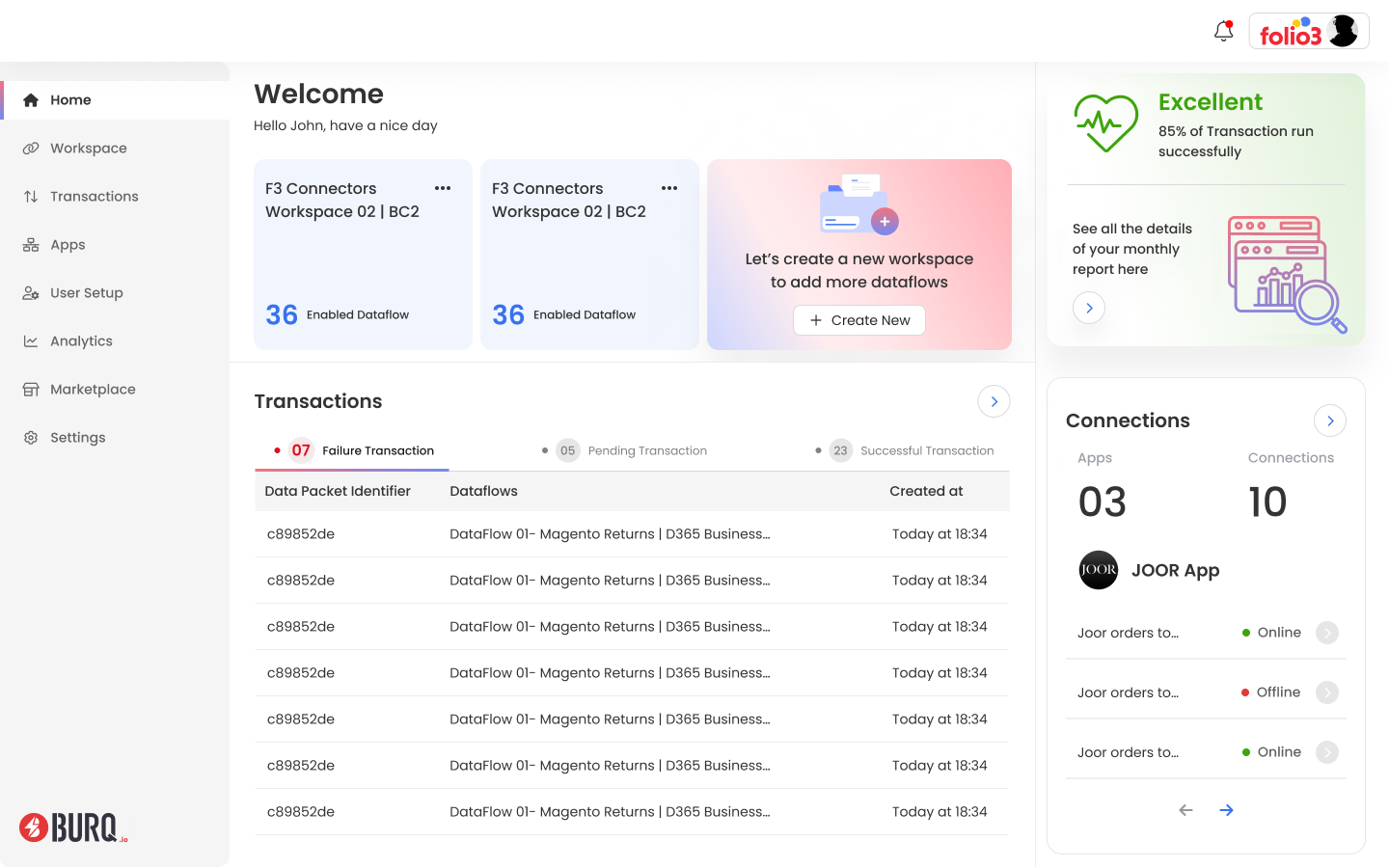
Task: Open the three-dot menu on the first workspace card
Action: pos(443,188)
